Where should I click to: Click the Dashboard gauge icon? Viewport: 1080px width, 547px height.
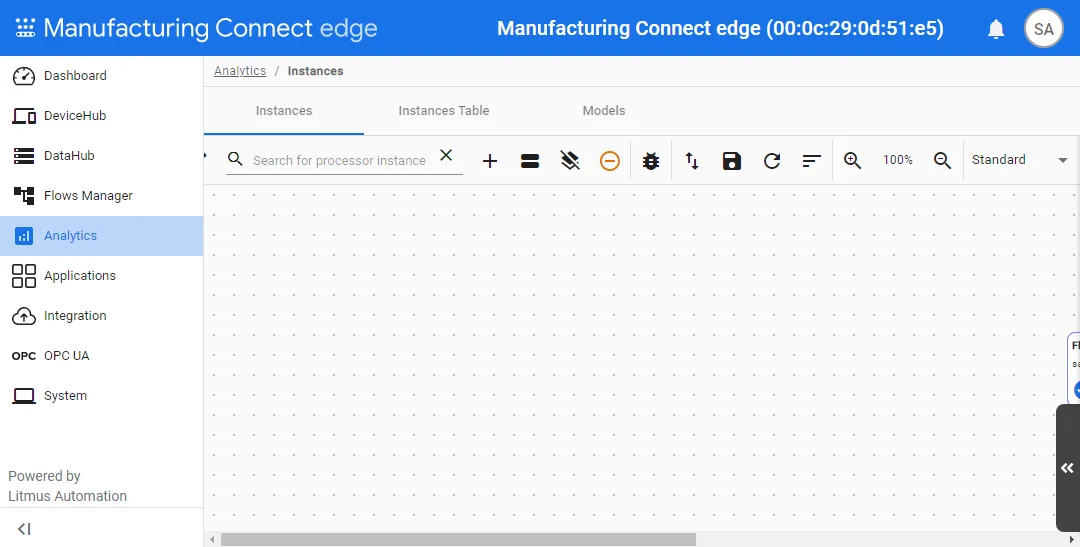(x=24, y=76)
